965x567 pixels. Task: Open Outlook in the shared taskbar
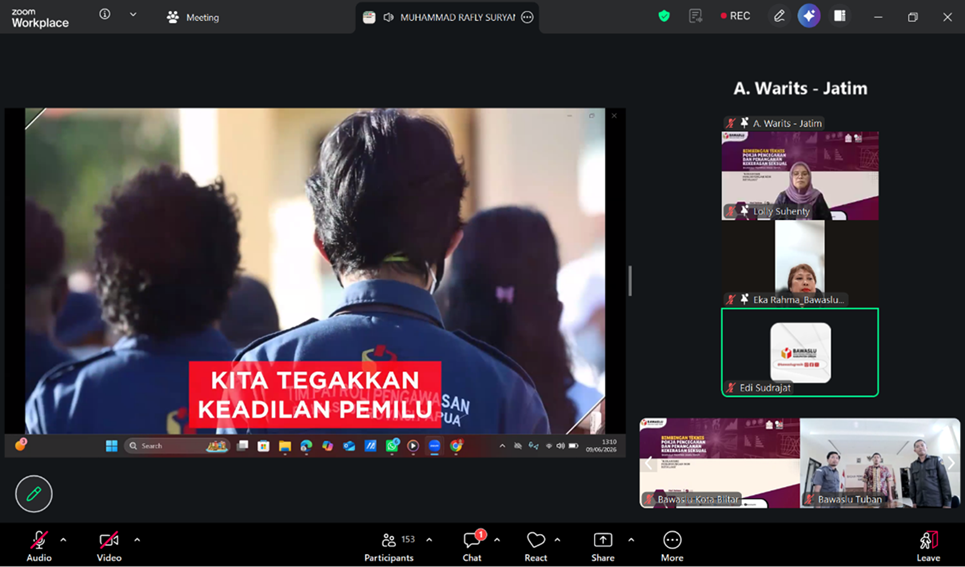tap(349, 446)
